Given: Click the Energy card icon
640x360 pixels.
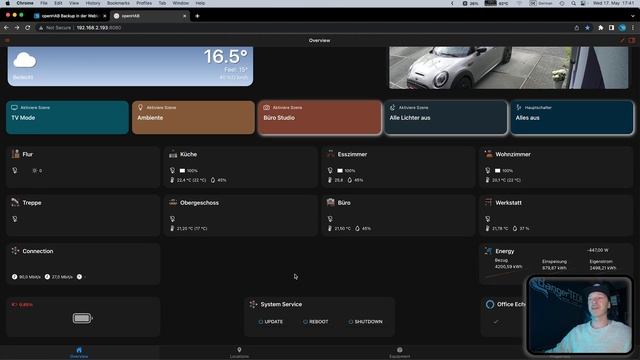Looking at the screenshot, I should 488,251.
